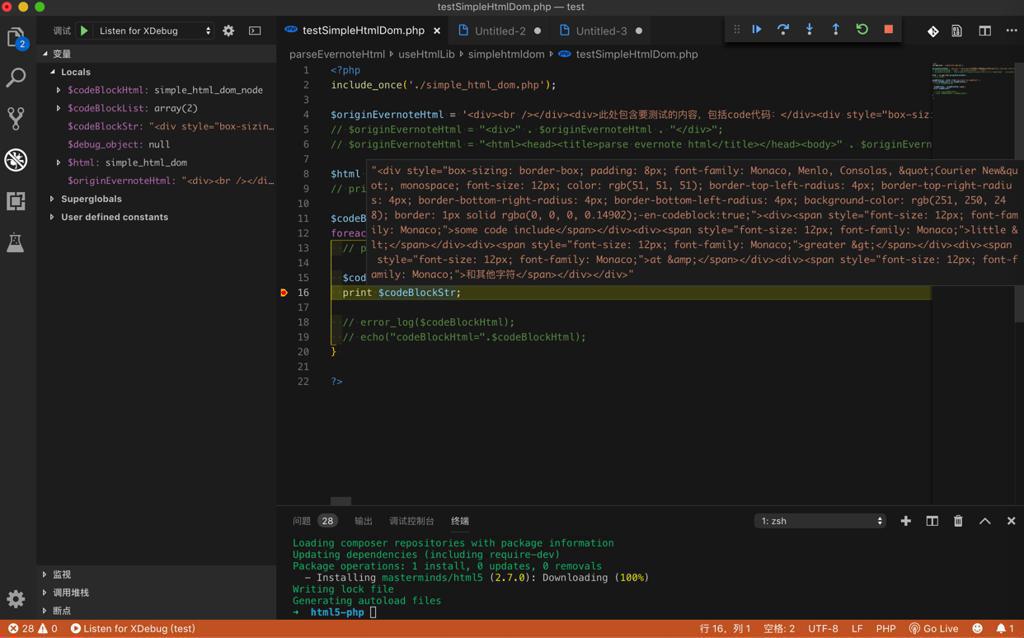
Task: Click Go Live in the status bar
Action: coord(932,629)
